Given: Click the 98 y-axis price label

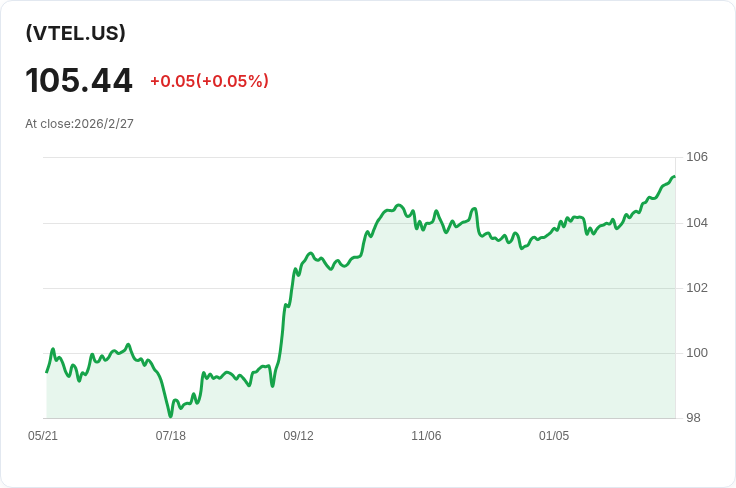Looking at the screenshot, I should pyautogui.click(x=693, y=418).
